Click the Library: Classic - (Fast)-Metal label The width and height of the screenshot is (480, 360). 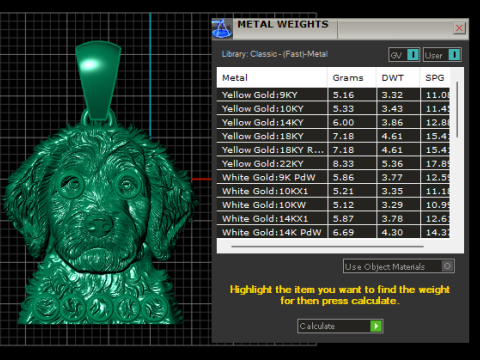click(x=275, y=54)
